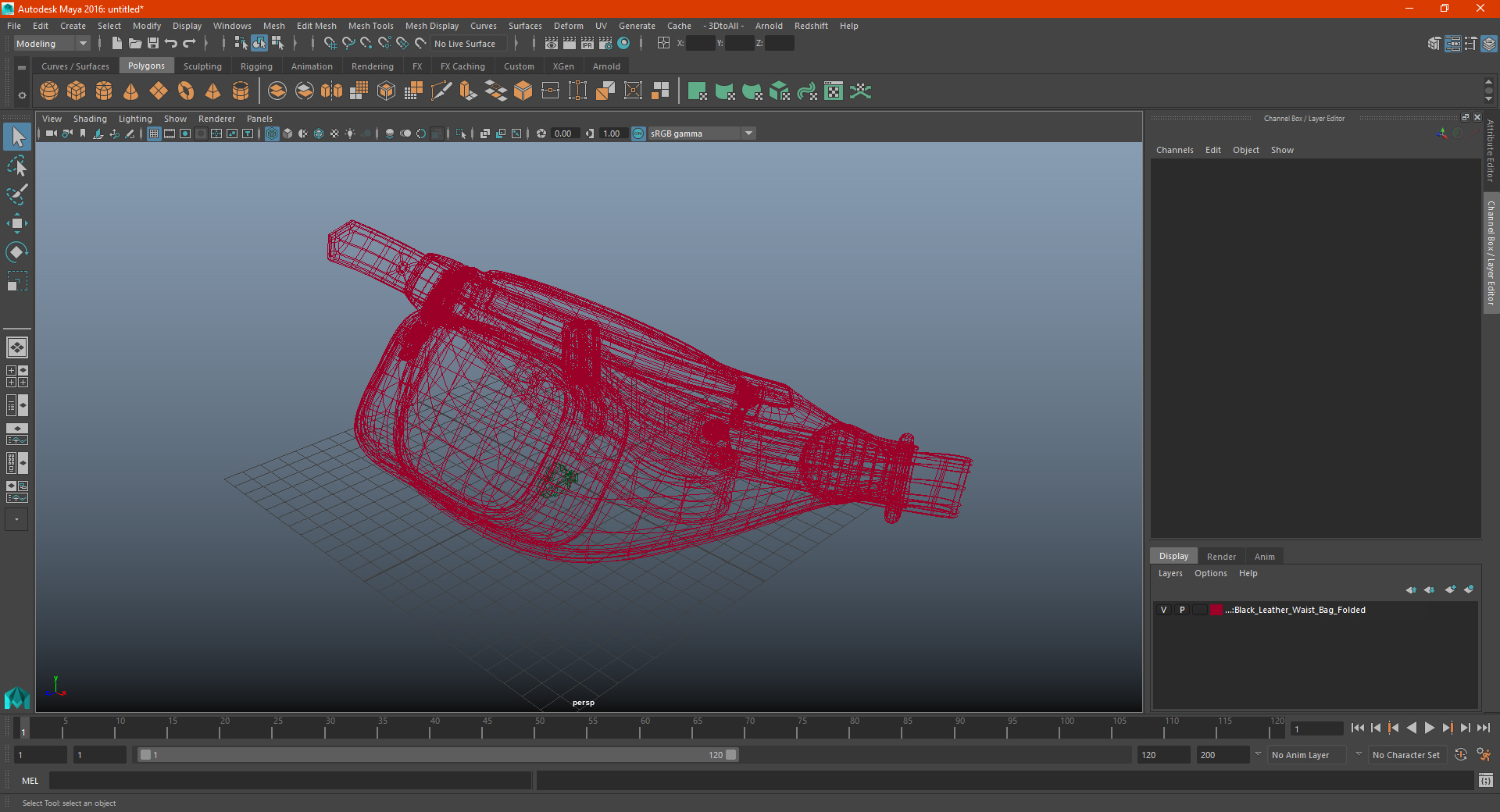Open the Mesh Tools menu

point(371,26)
